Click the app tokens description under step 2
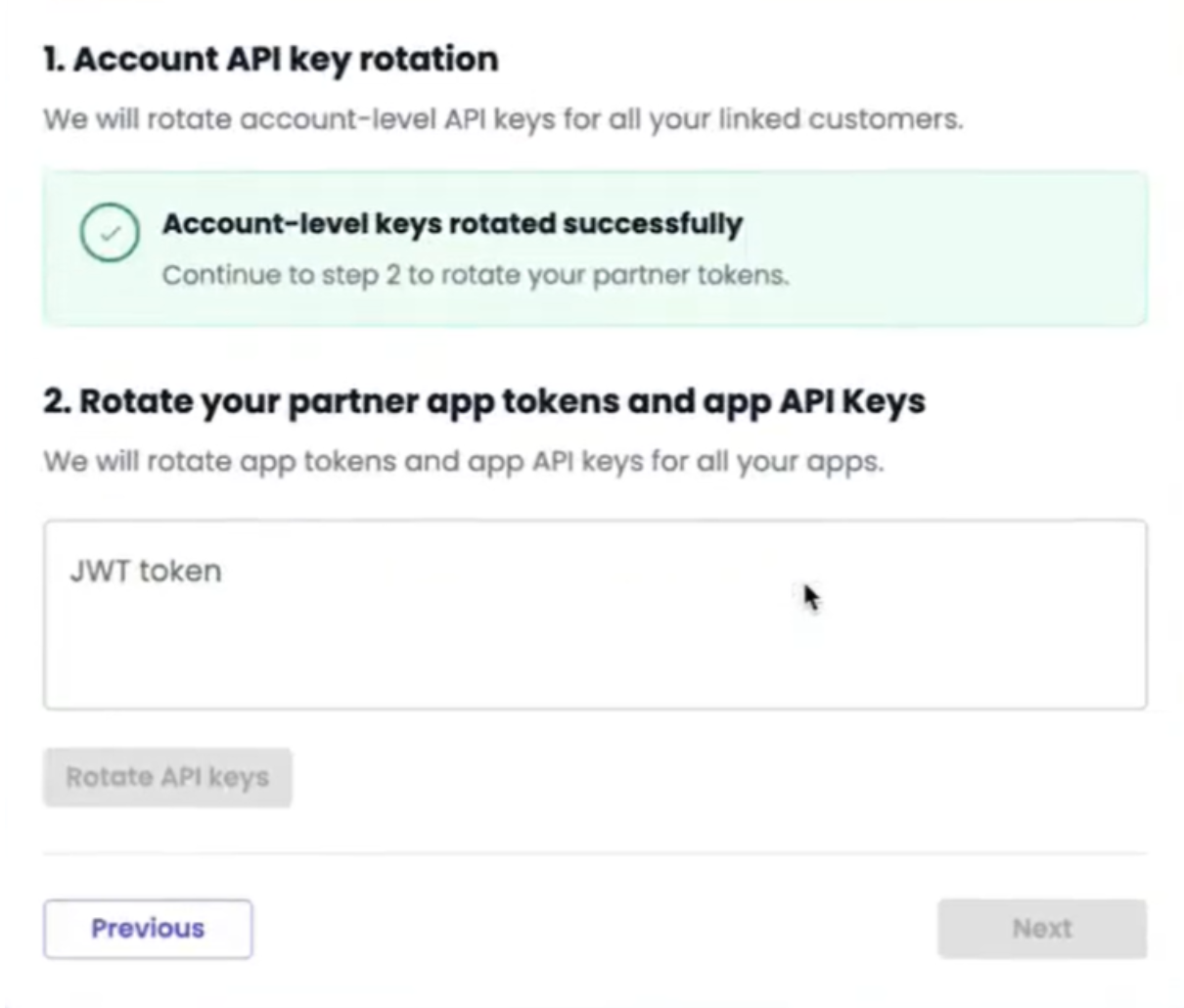This screenshot has height=1008, width=1184. [464, 461]
